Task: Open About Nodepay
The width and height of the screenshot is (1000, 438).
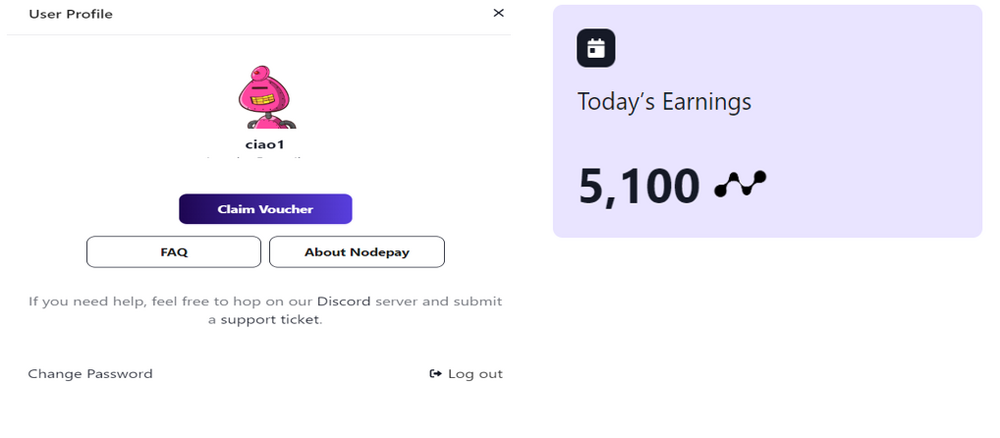Action: pos(356,252)
